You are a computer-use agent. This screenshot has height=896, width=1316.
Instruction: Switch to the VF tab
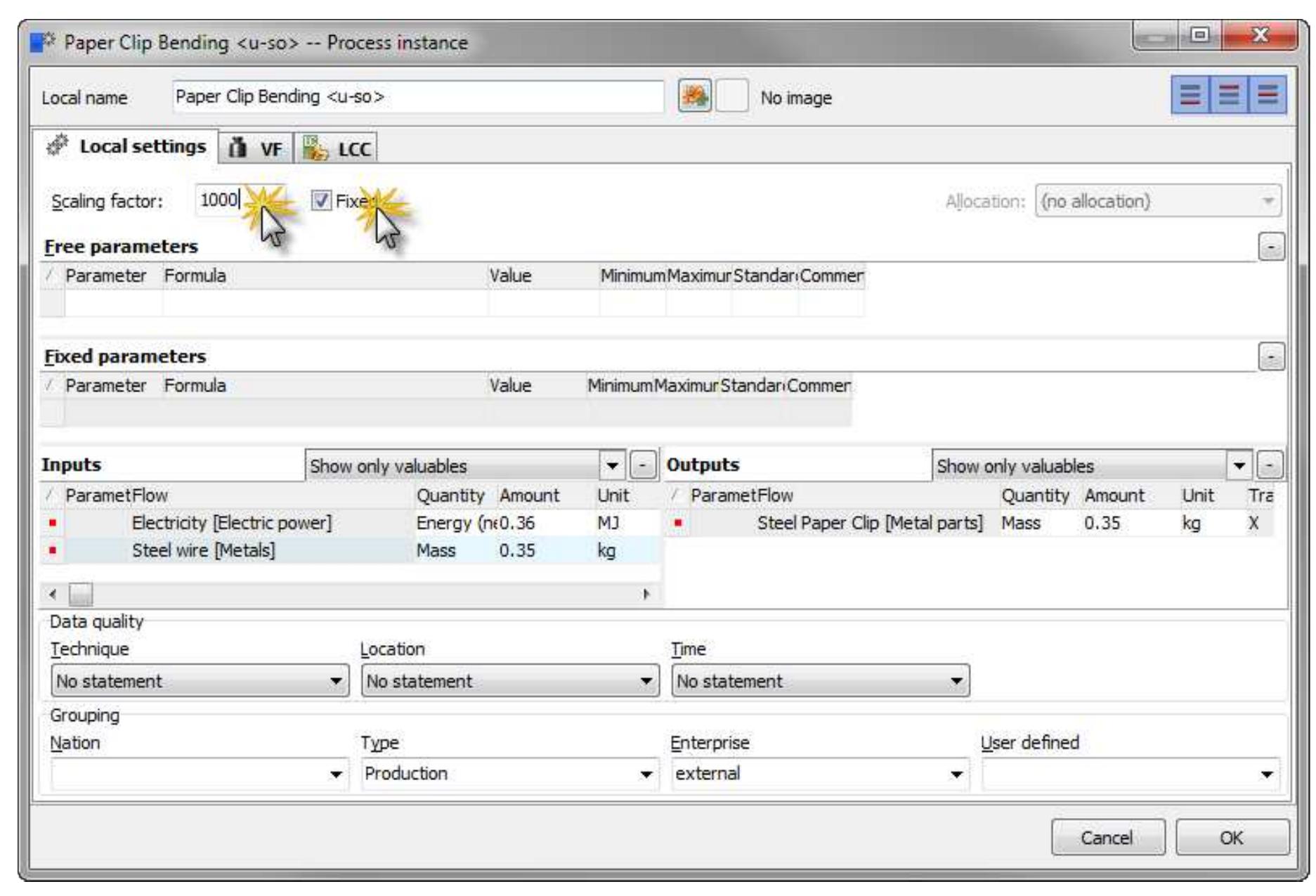point(256,148)
